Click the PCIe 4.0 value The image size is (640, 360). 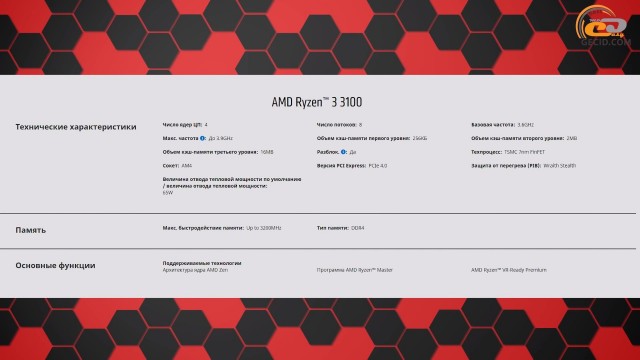click(x=378, y=166)
